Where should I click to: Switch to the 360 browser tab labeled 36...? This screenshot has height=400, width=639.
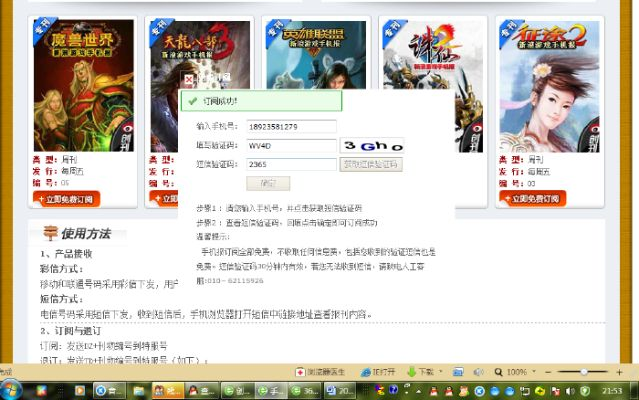pyautogui.click(x=306, y=391)
